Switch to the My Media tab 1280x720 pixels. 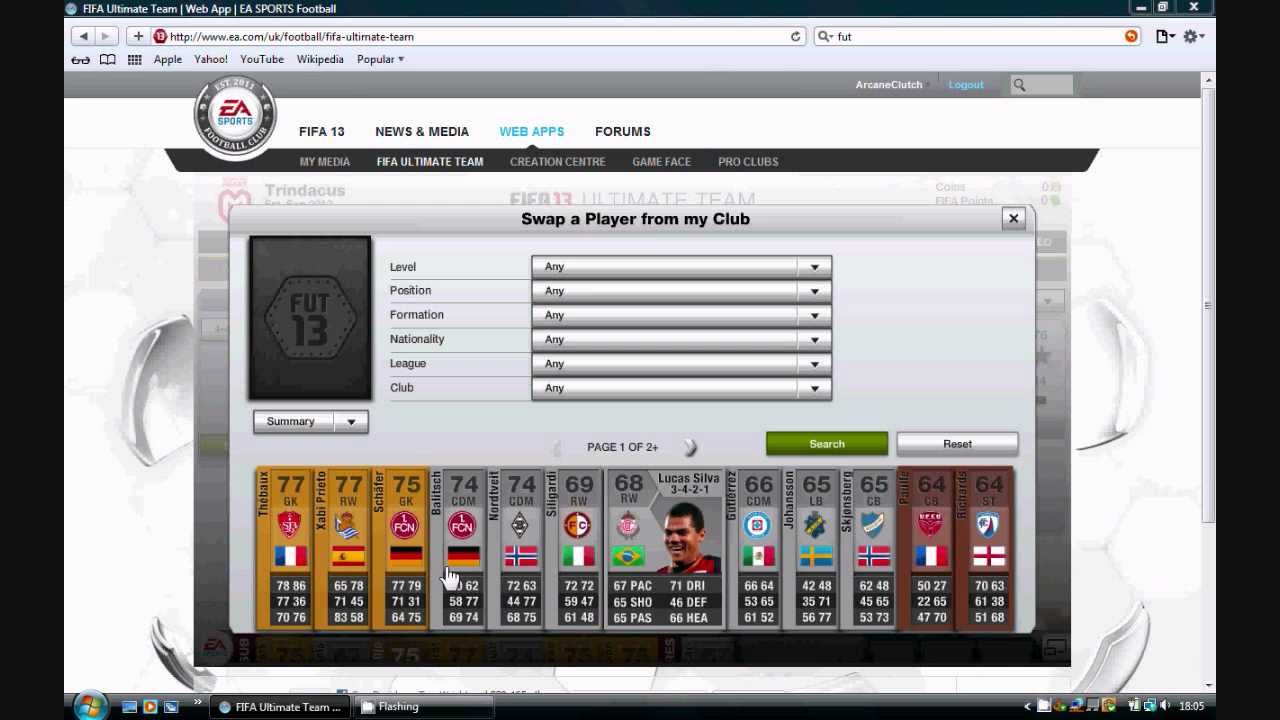[325, 161]
